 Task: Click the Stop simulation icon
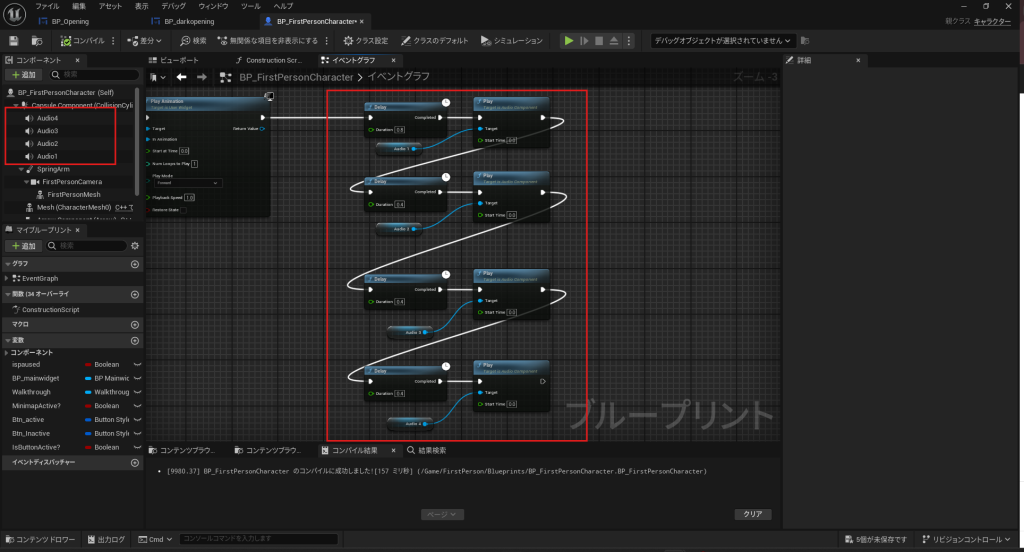(x=599, y=41)
